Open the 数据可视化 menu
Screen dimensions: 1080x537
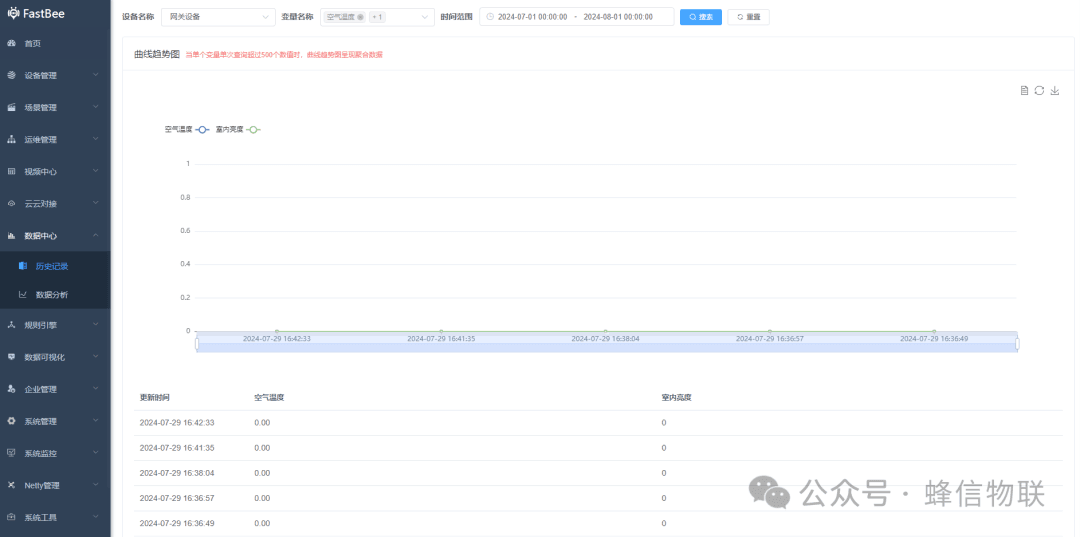pos(55,357)
